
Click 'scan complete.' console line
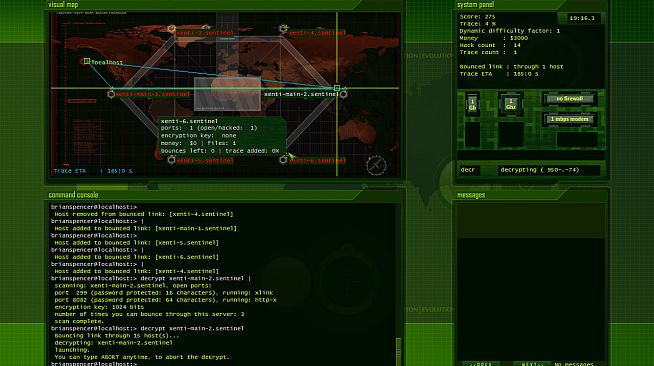79,321
